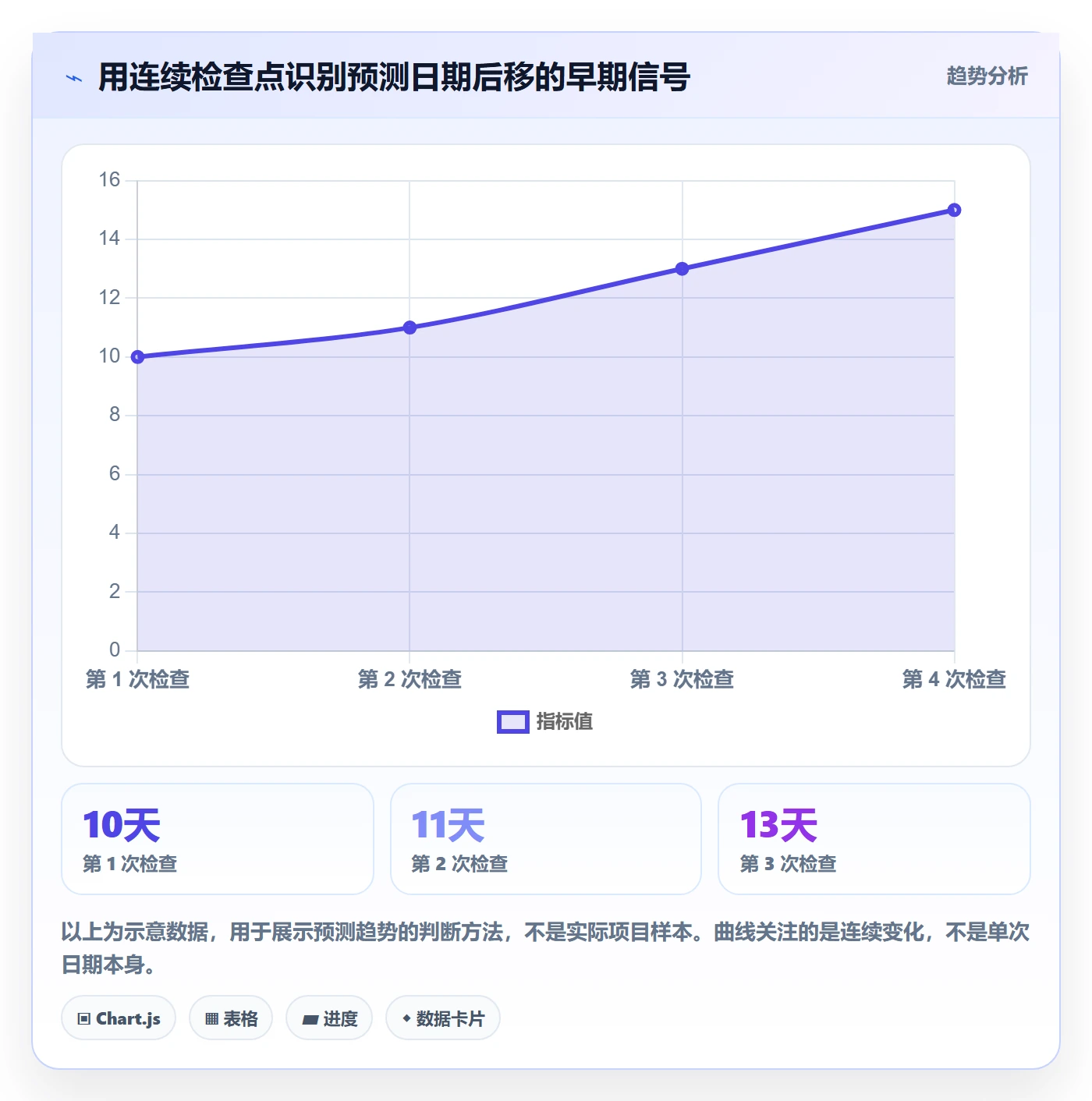
Task: Click the square icon in Chart.js tag
Action: pyautogui.click(x=84, y=1018)
